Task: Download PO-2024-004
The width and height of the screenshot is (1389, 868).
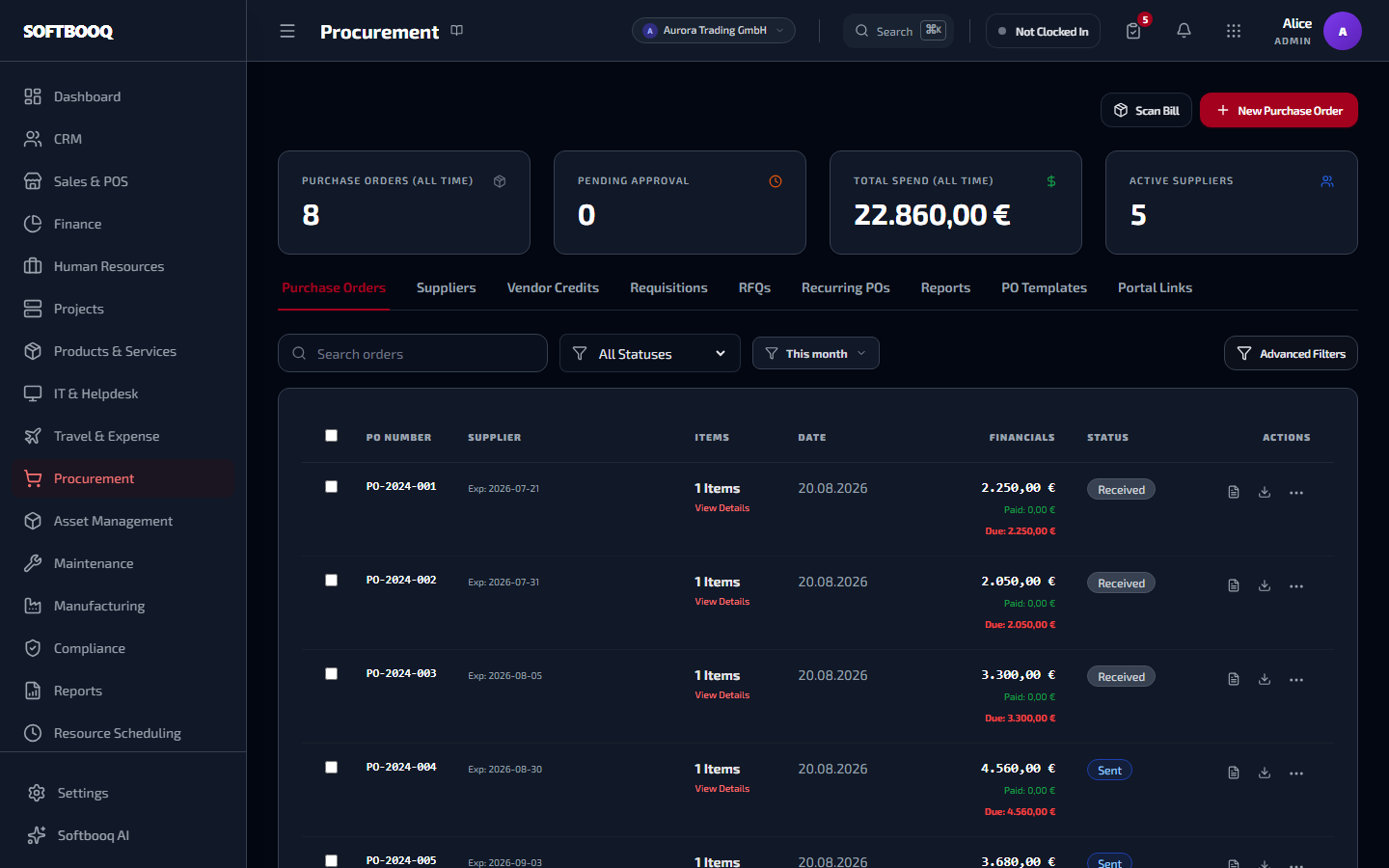Action: click(1265, 773)
